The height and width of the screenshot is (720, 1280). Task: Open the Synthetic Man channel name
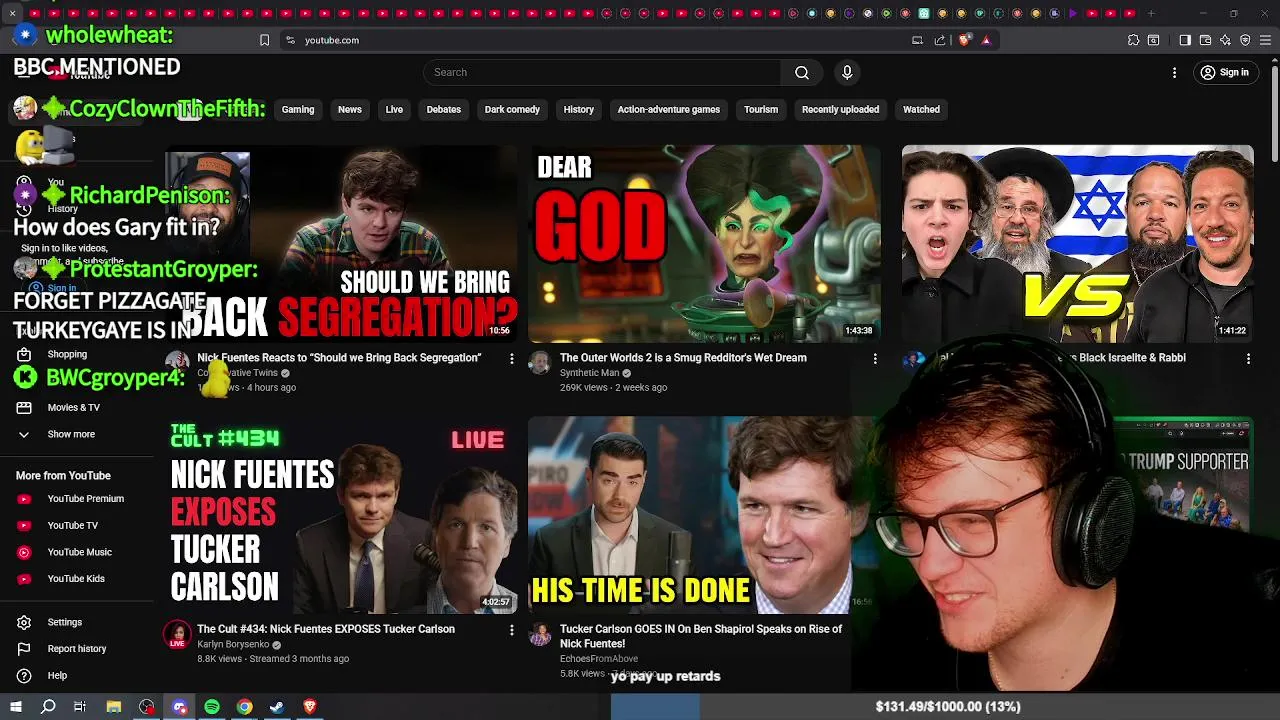589,373
